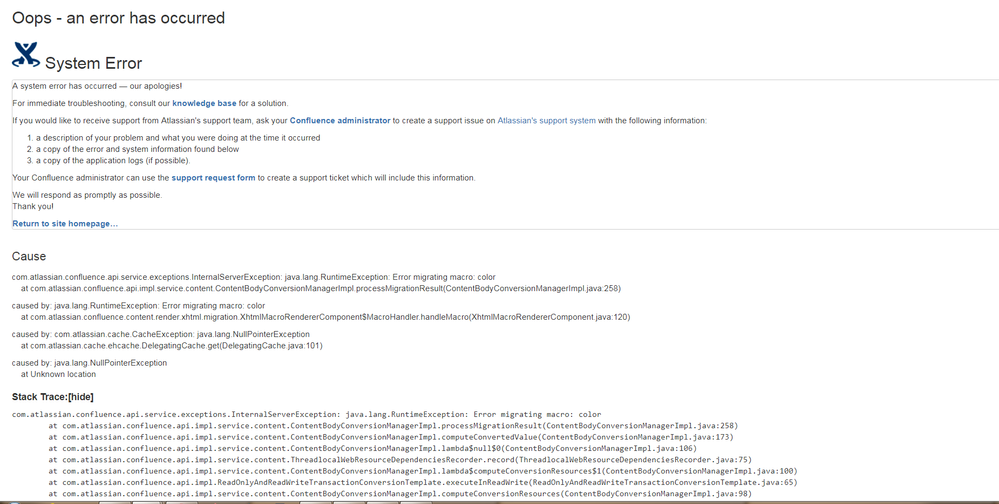Click 'caused by: java.lang.NullPointerException' line
999x504 pixels.
89,363
